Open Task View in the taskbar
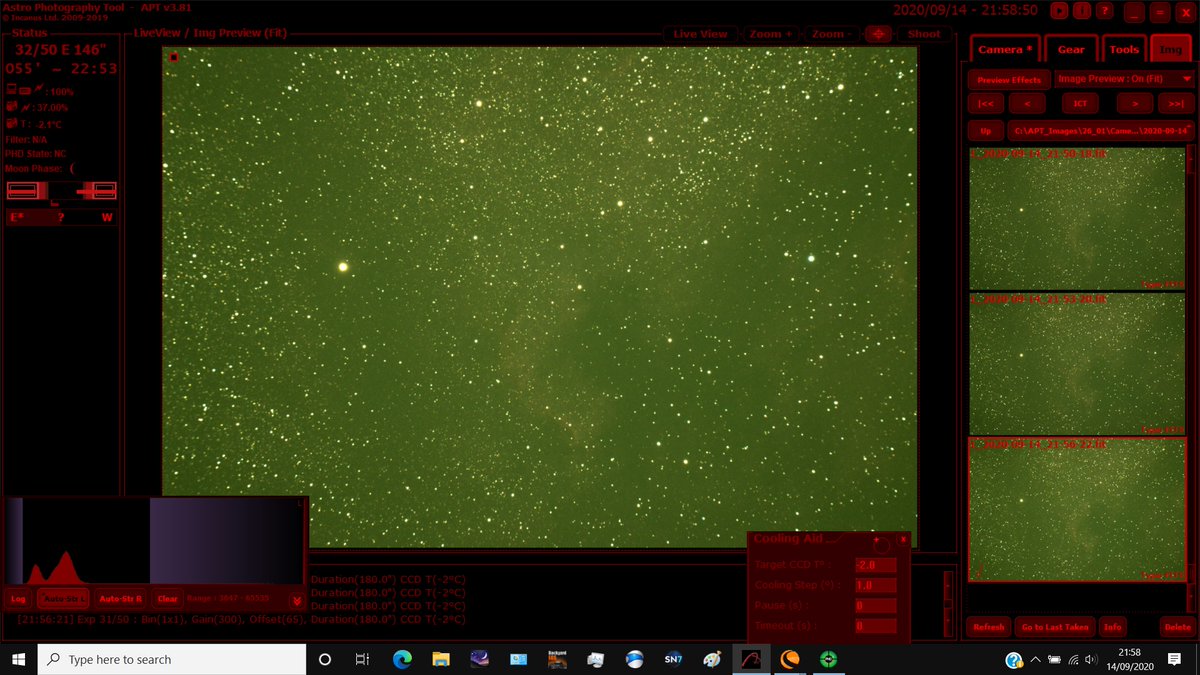The height and width of the screenshot is (675, 1200). click(x=363, y=659)
